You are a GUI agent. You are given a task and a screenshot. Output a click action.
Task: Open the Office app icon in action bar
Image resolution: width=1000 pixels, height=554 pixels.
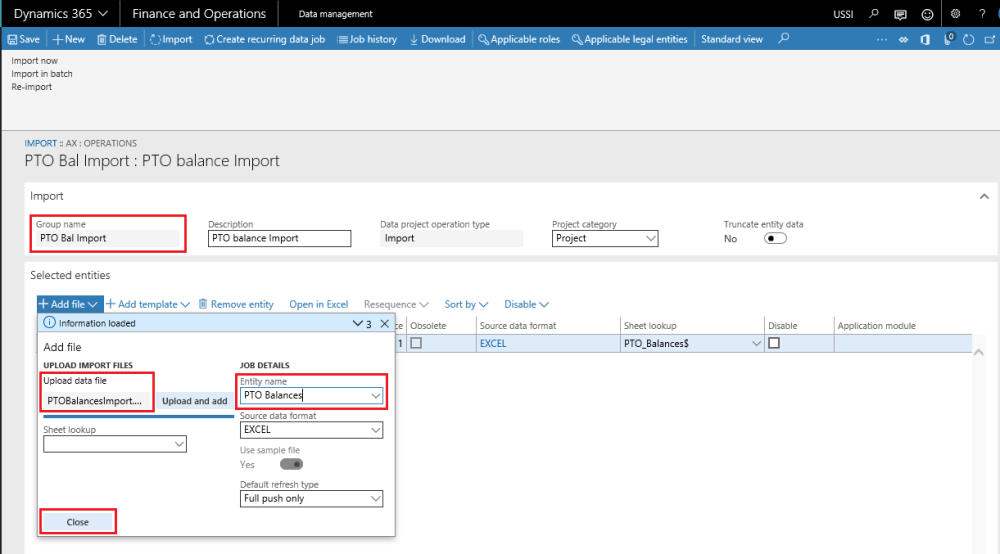click(x=926, y=39)
